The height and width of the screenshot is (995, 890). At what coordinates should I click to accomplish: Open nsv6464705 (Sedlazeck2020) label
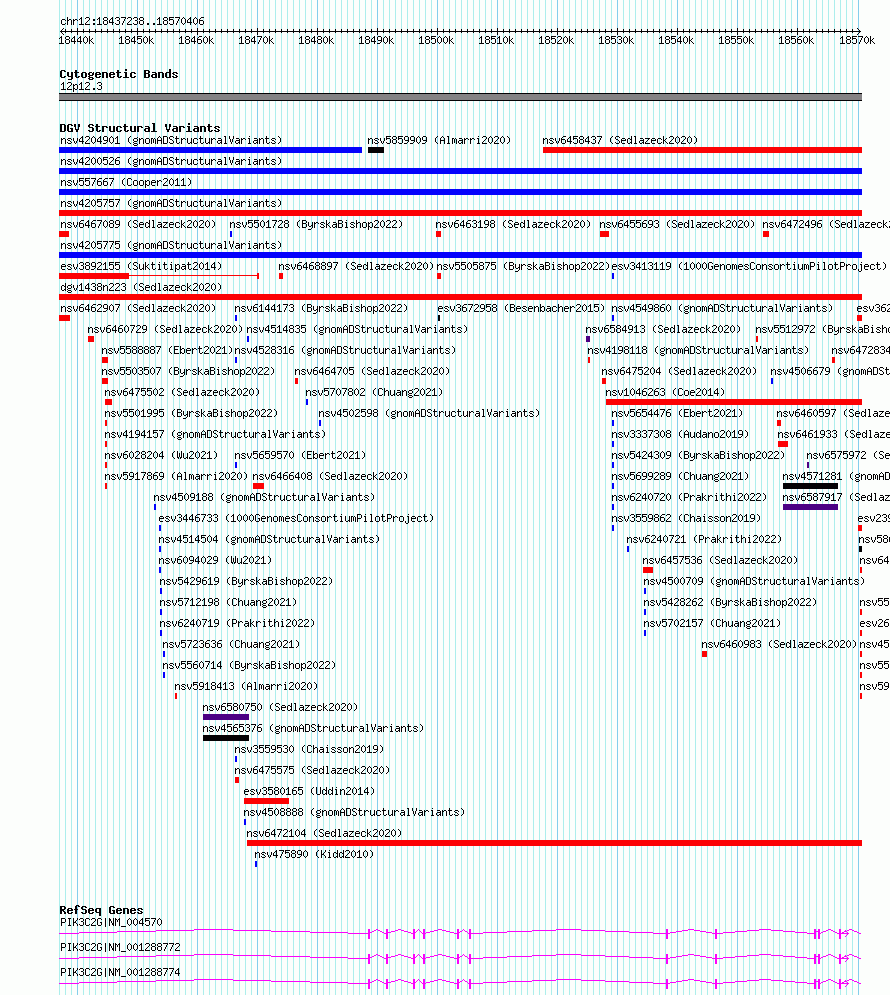pos(372,371)
